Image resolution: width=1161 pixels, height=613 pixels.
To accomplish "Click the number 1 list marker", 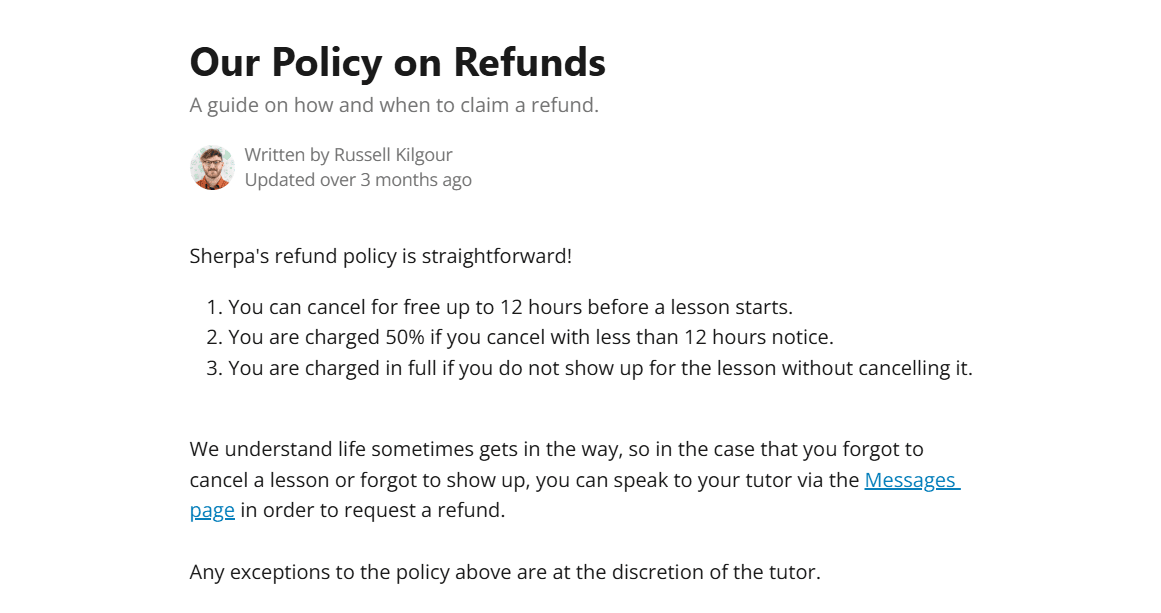I will pyautogui.click(x=213, y=307).
